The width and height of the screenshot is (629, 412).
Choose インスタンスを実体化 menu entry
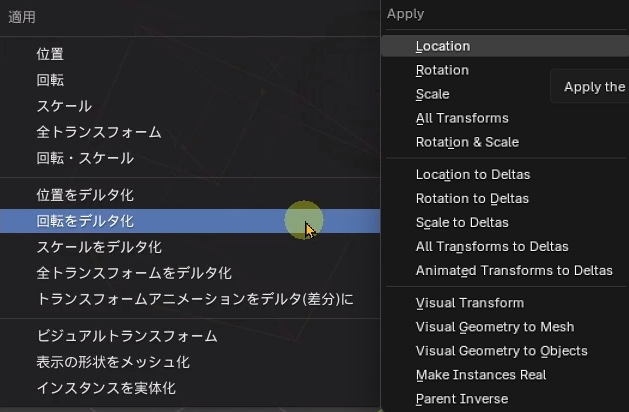coord(105,388)
